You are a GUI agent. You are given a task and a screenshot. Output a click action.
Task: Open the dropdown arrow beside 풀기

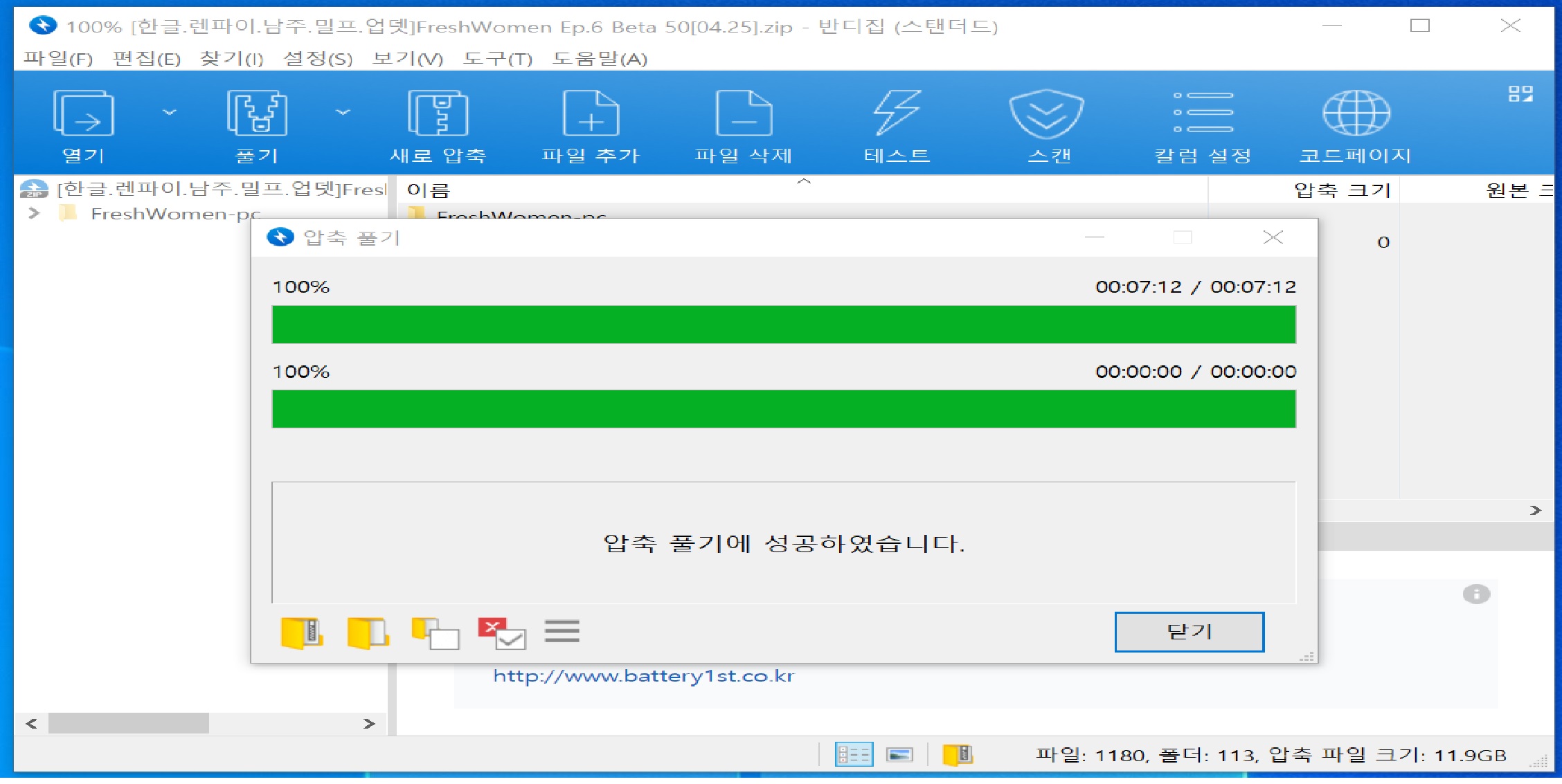pos(343,112)
